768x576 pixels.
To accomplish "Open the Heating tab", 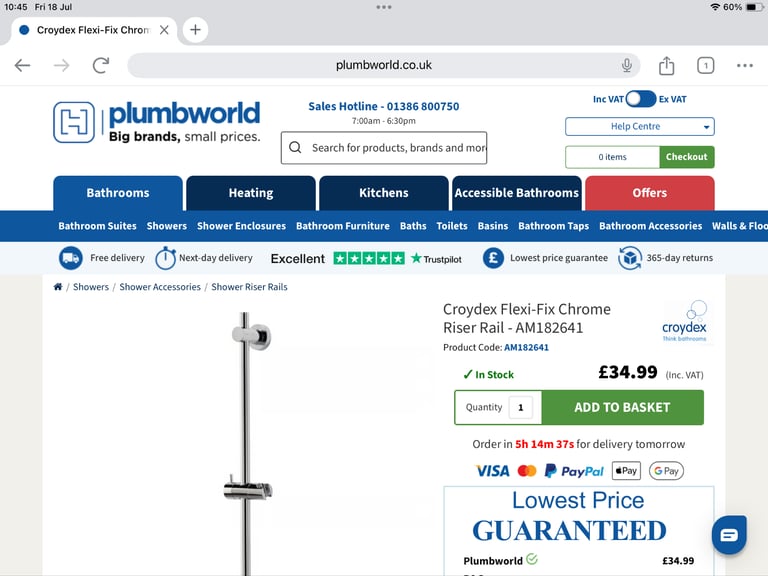I will [x=251, y=193].
